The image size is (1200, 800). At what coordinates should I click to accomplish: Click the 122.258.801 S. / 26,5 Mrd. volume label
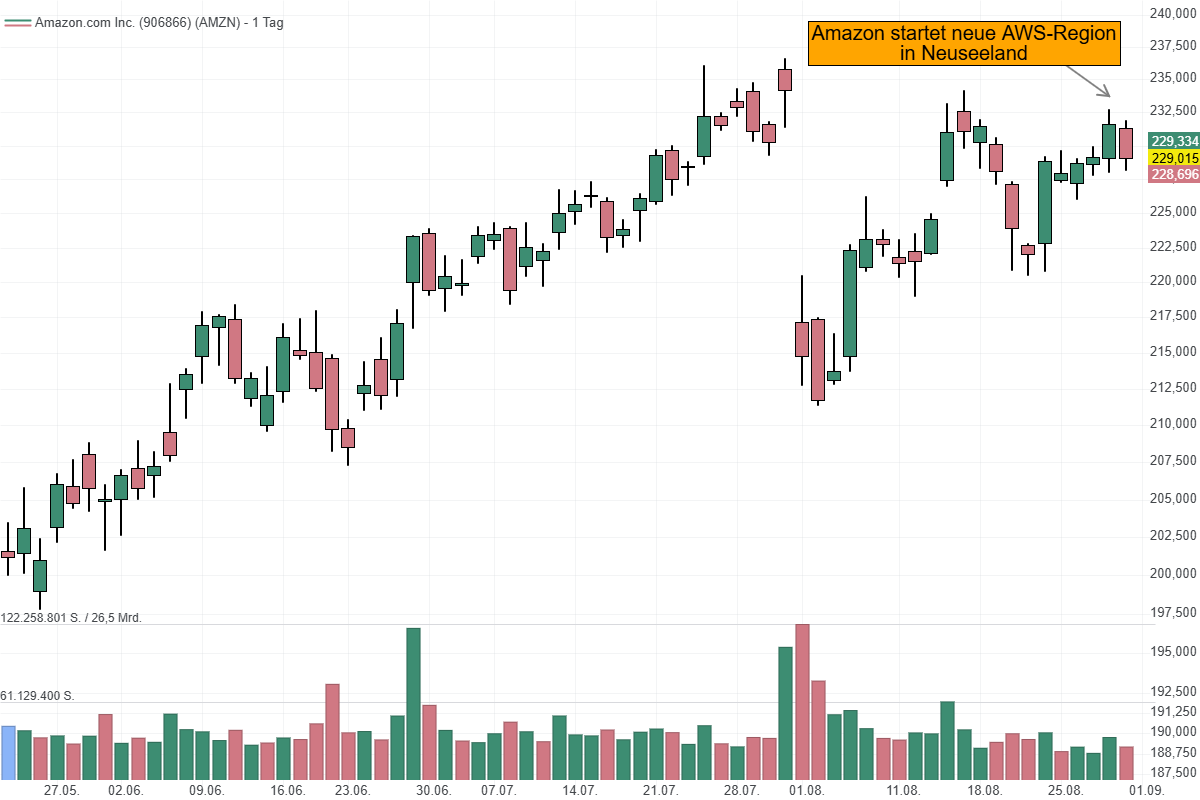click(x=72, y=618)
